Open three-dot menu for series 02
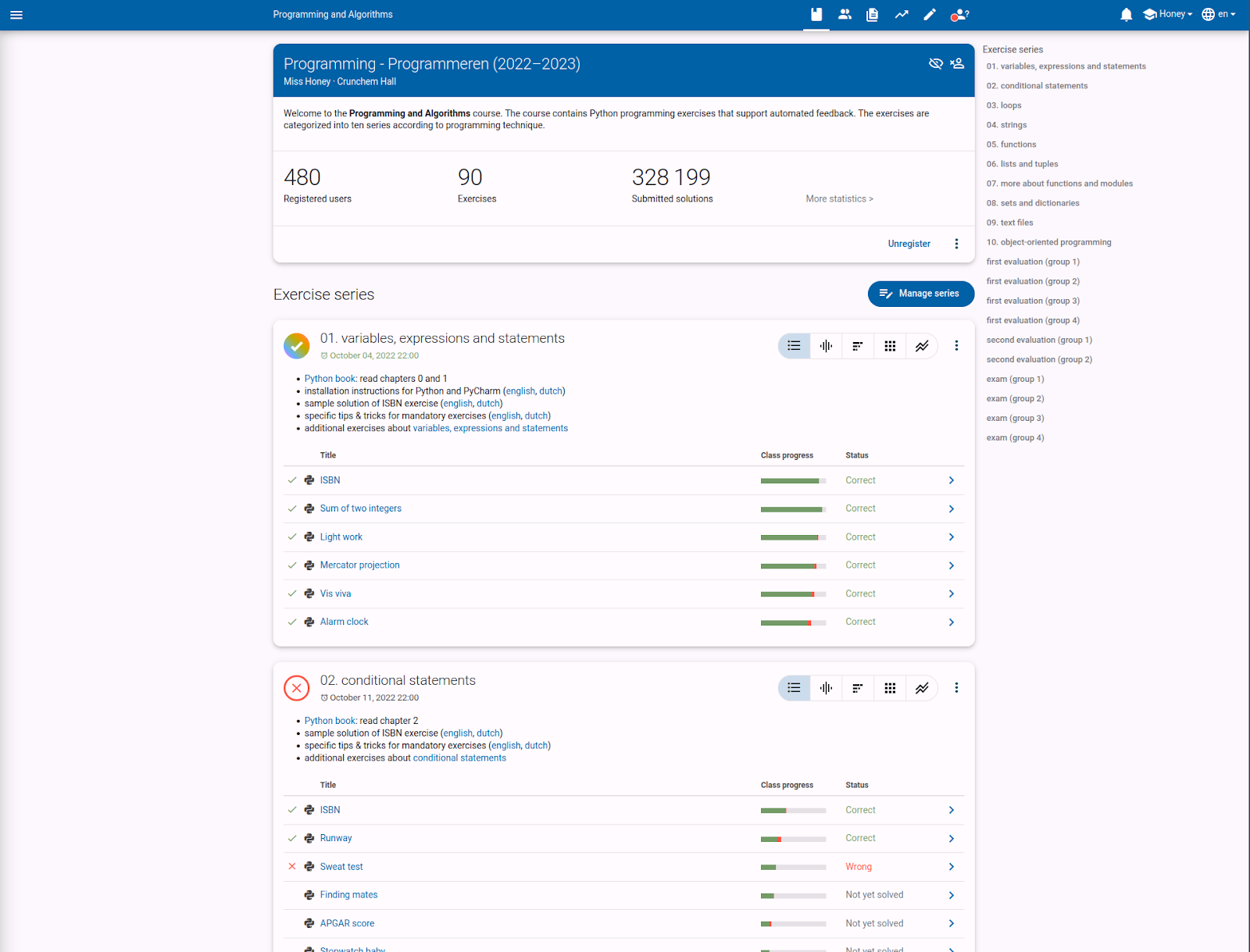This screenshot has height=952, width=1250. tap(956, 687)
